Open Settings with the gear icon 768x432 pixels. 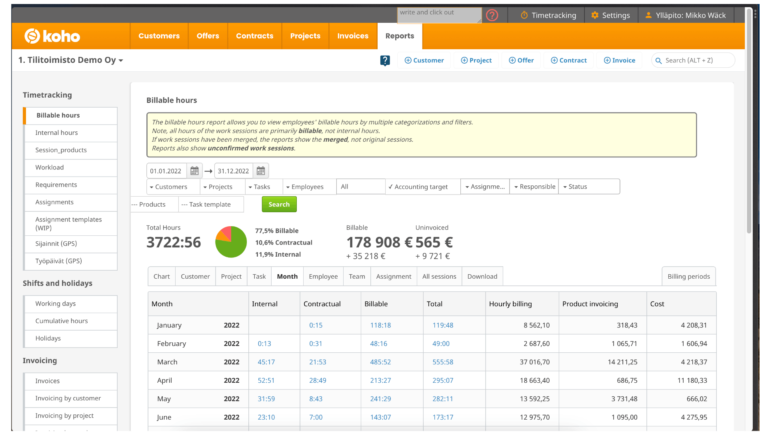point(609,15)
